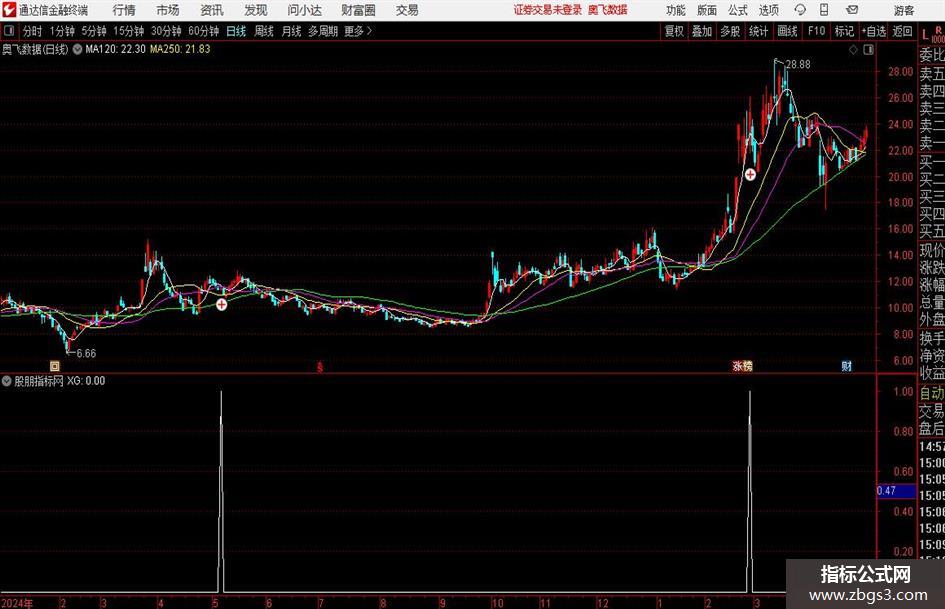Open the mobile phone icon in title bar
This screenshot has width=945, height=609.
coord(824,10)
